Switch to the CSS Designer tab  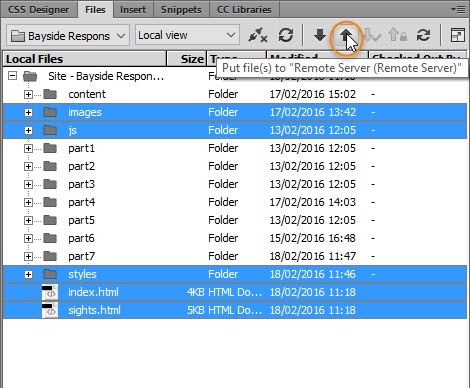[x=39, y=9]
